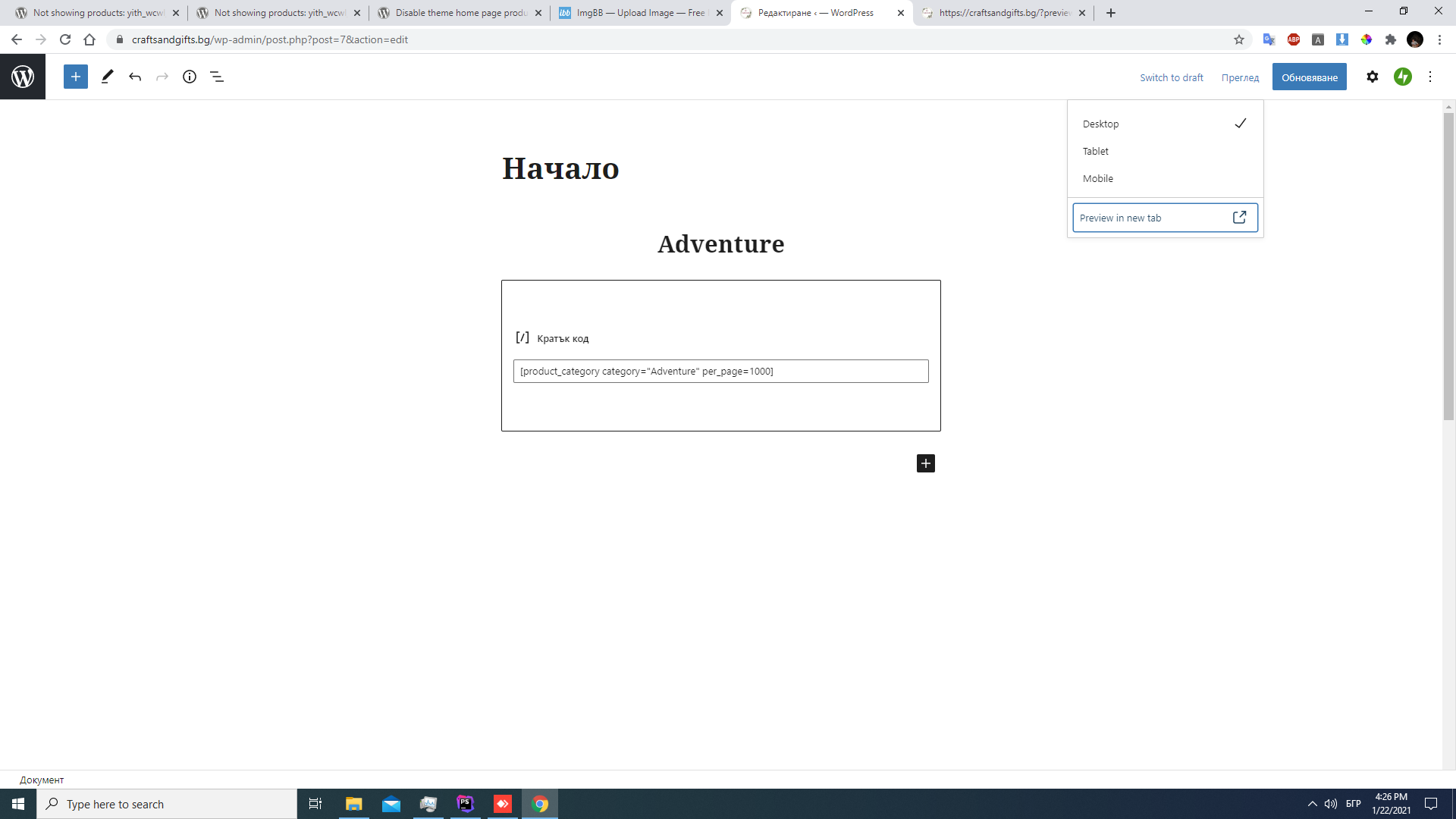1456x819 pixels.
Task: Click the Начало page title
Action: click(x=560, y=168)
